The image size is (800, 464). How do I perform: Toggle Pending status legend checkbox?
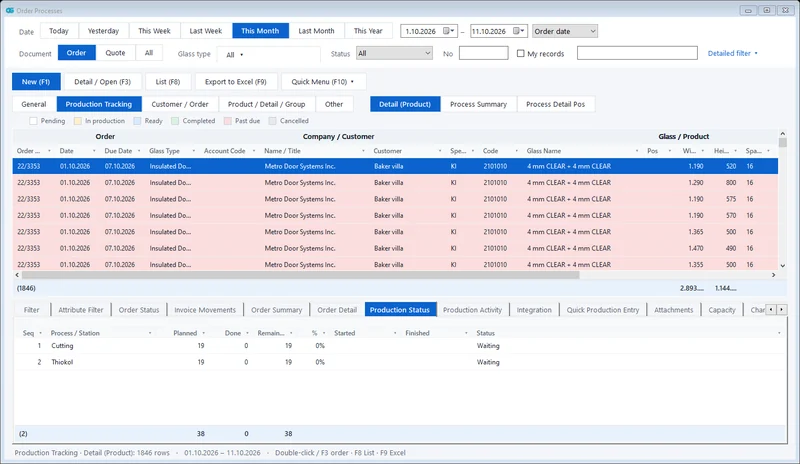click(33, 121)
